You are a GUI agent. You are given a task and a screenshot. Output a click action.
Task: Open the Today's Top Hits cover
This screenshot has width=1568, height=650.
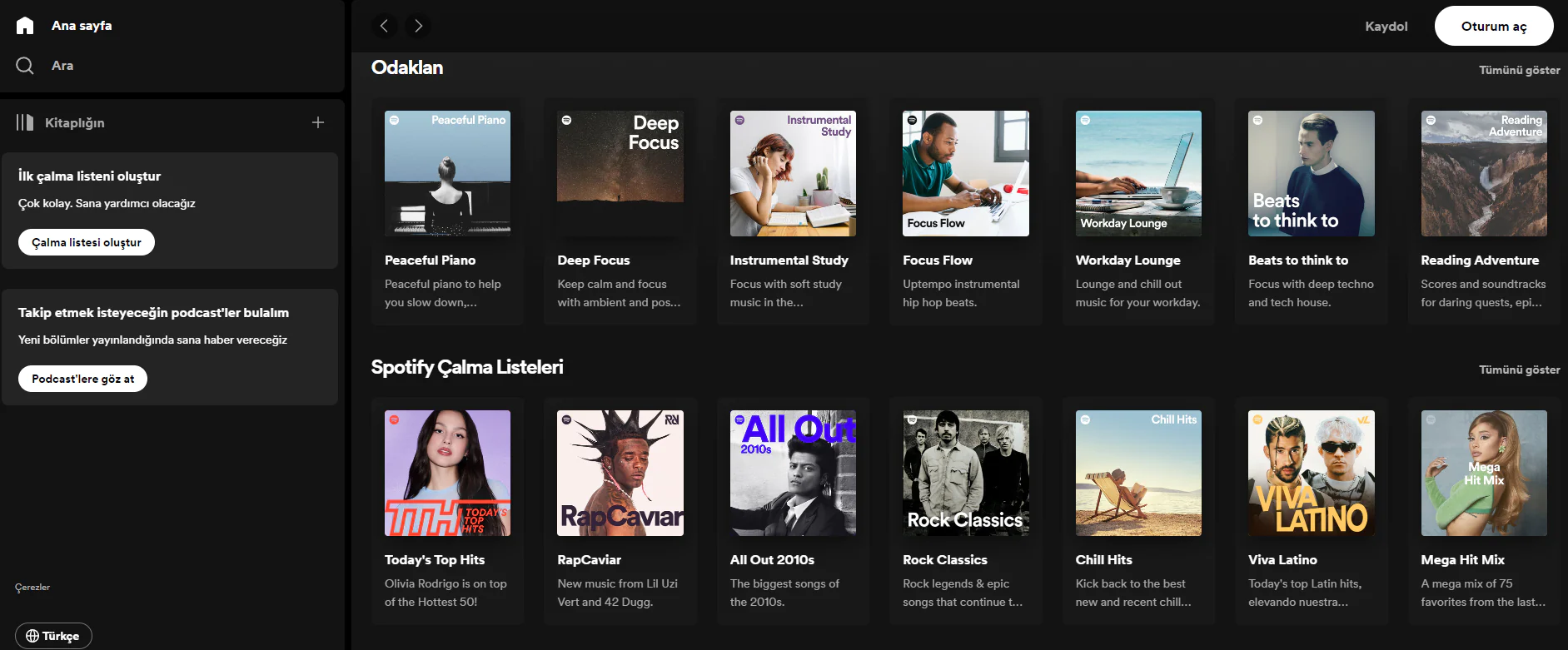click(x=447, y=473)
